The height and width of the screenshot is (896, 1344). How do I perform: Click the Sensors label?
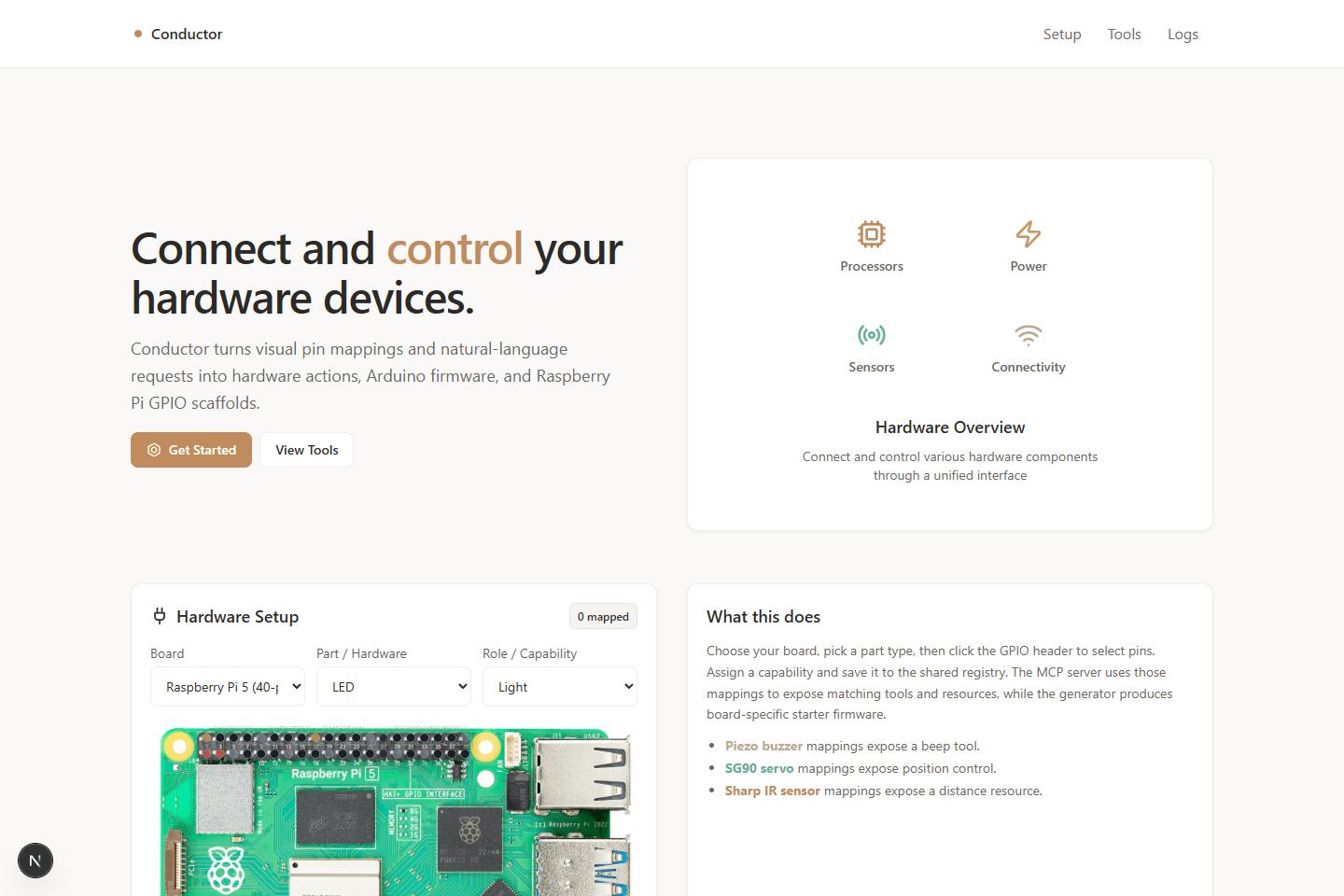872,367
